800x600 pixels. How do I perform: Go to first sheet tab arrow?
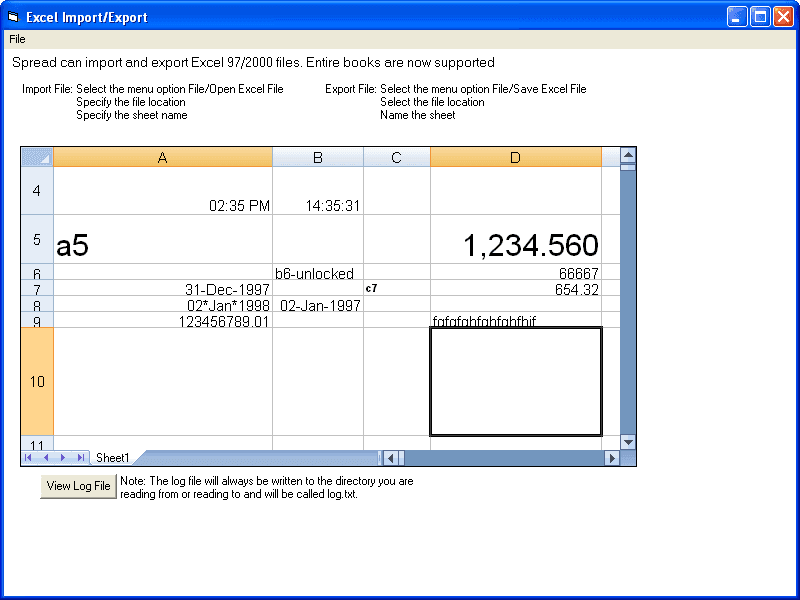tap(28, 458)
